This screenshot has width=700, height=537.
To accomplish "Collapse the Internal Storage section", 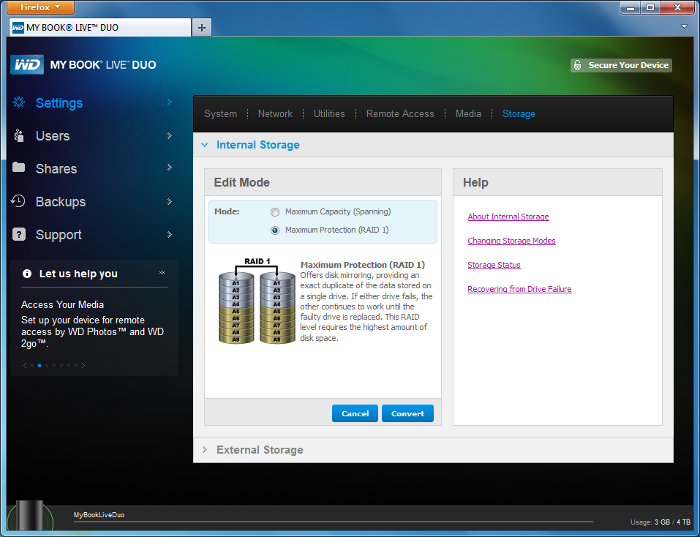I will [204, 145].
